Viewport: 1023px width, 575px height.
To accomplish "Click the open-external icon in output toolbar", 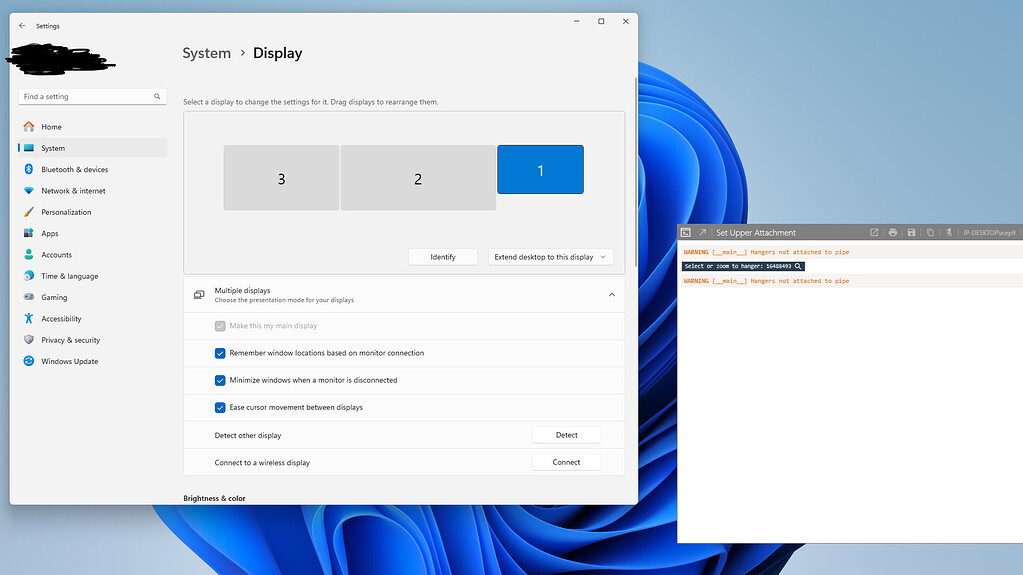I will (x=874, y=232).
